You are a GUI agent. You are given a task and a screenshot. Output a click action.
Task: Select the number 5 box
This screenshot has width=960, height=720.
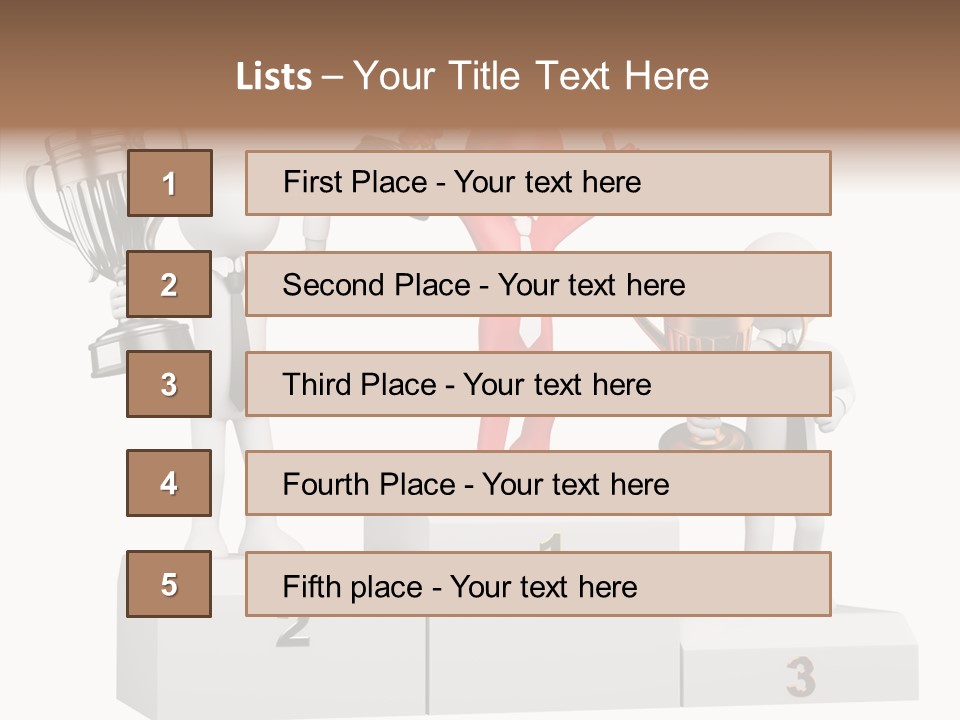(x=169, y=584)
